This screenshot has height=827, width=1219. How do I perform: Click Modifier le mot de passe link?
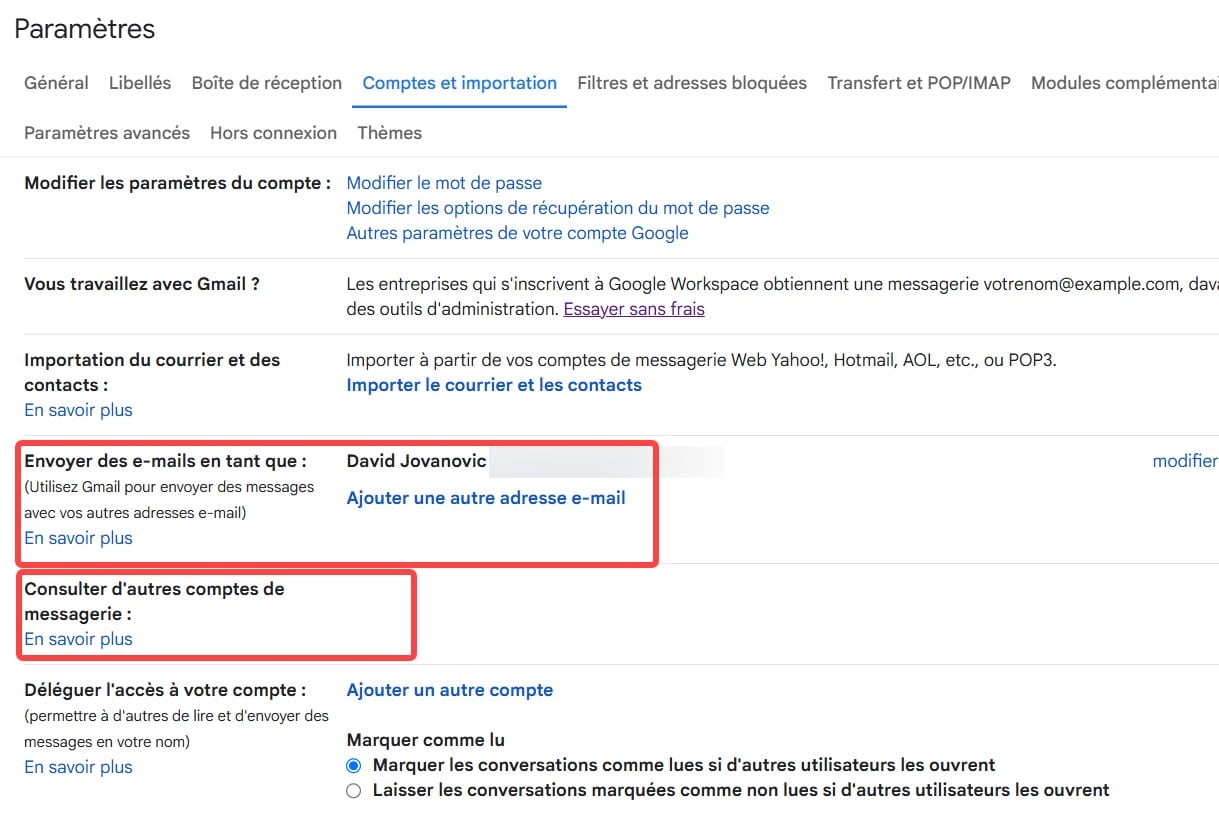(x=444, y=183)
